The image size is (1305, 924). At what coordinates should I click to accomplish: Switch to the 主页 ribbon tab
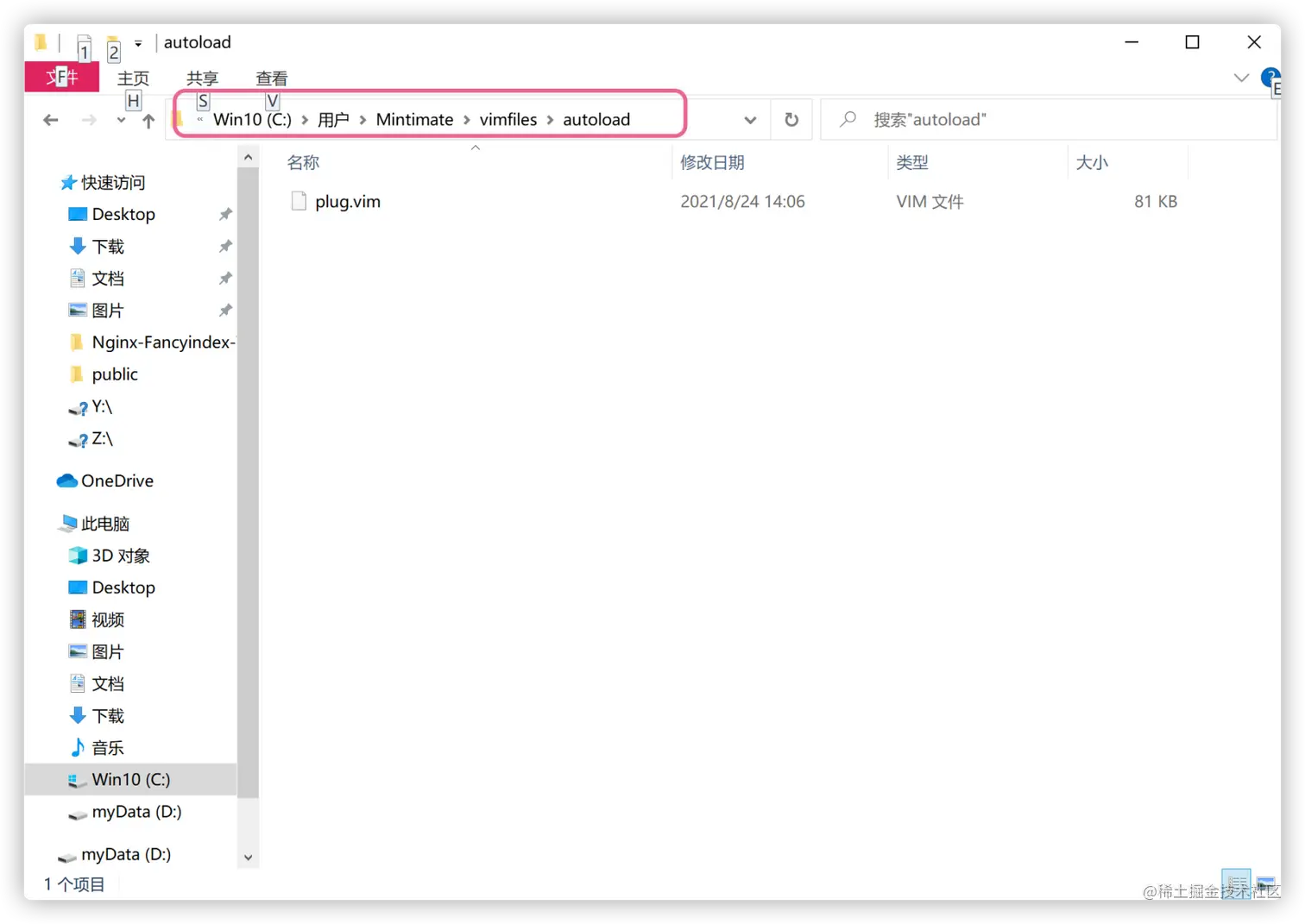coord(133,78)
